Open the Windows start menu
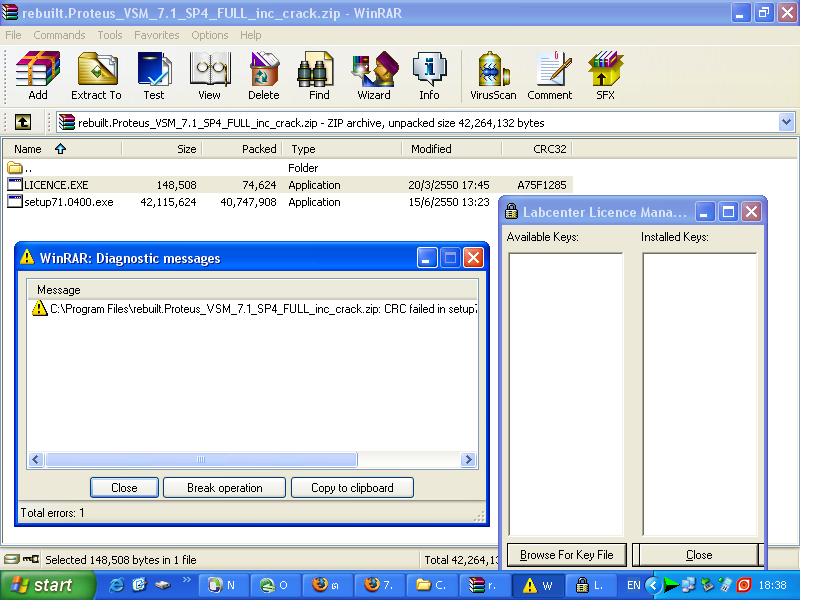The image size is (820, 615). tap(47, 585)
